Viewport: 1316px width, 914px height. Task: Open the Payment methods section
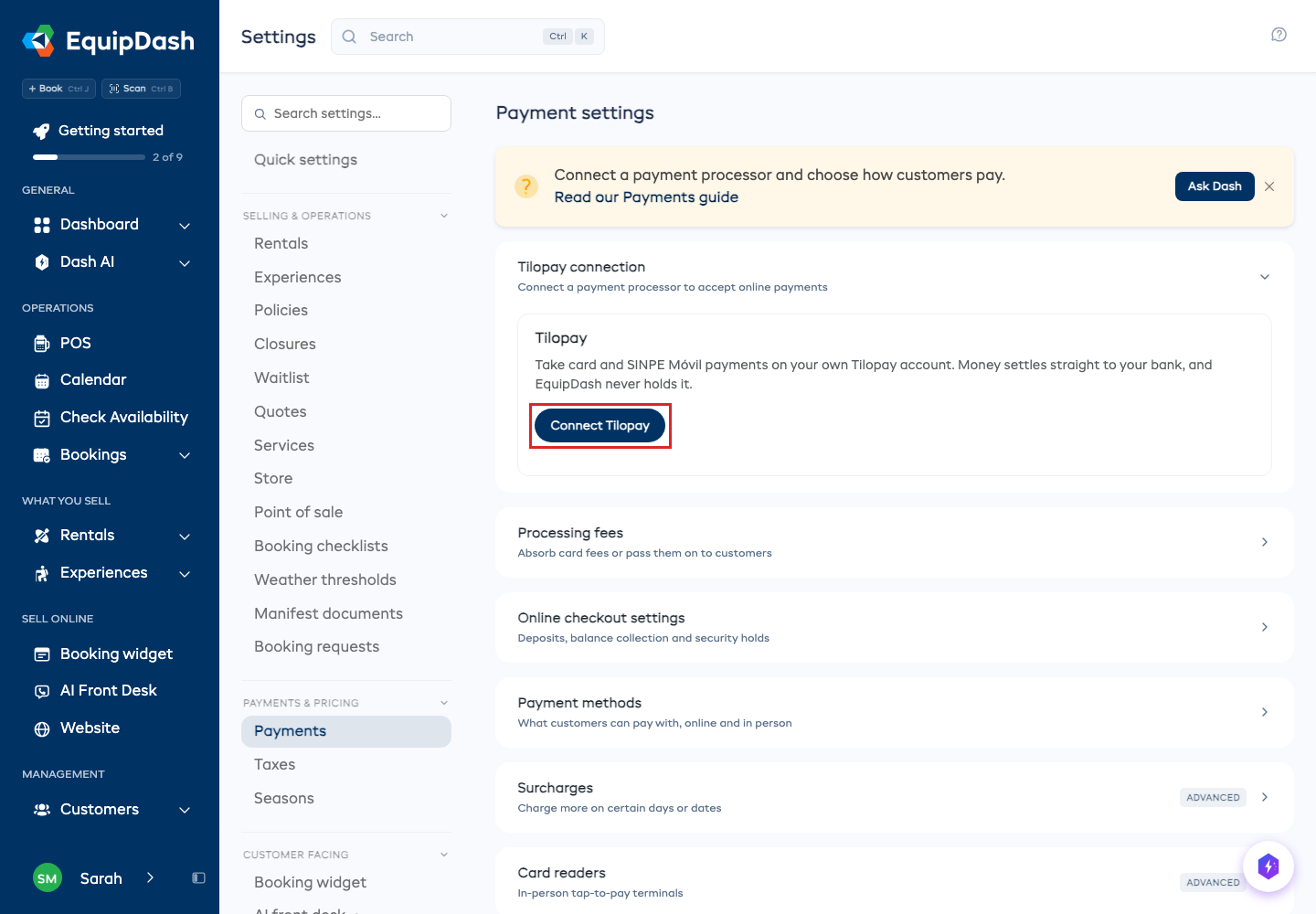pyautogui.click(x=895, y=712)
